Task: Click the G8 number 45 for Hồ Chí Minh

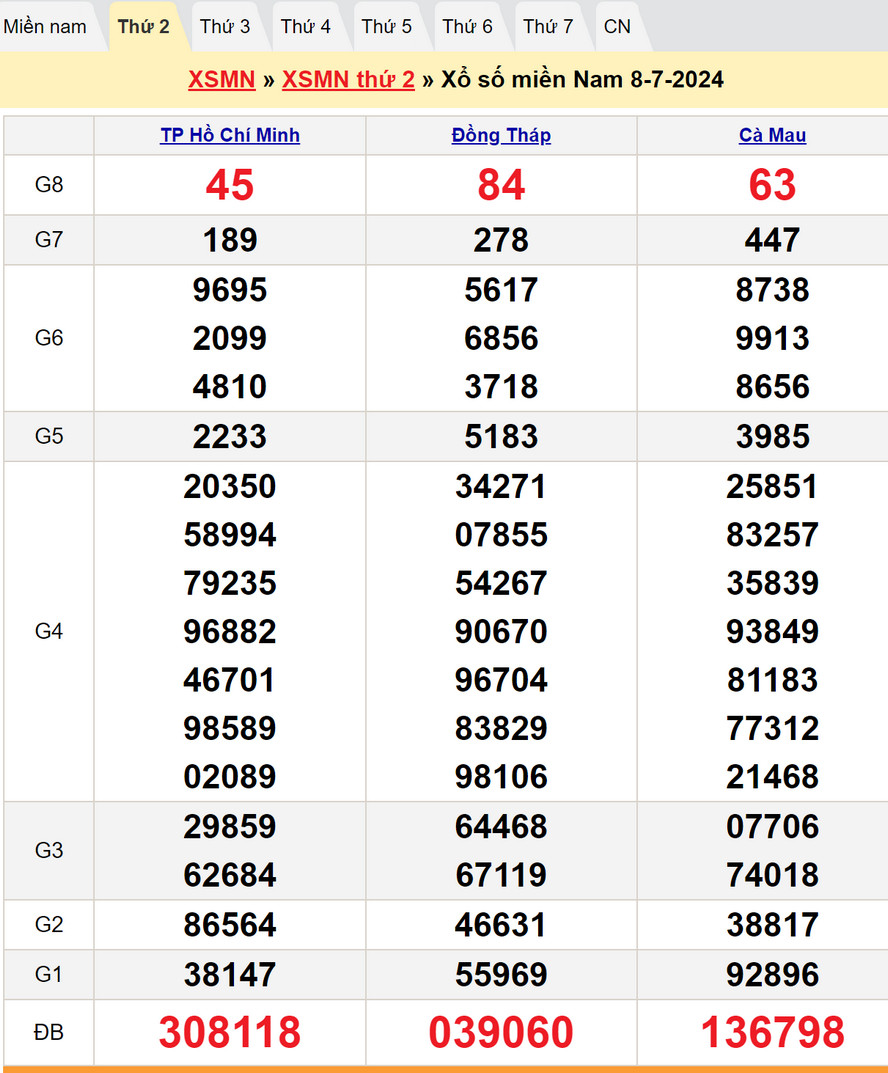Action: (230, 185)
